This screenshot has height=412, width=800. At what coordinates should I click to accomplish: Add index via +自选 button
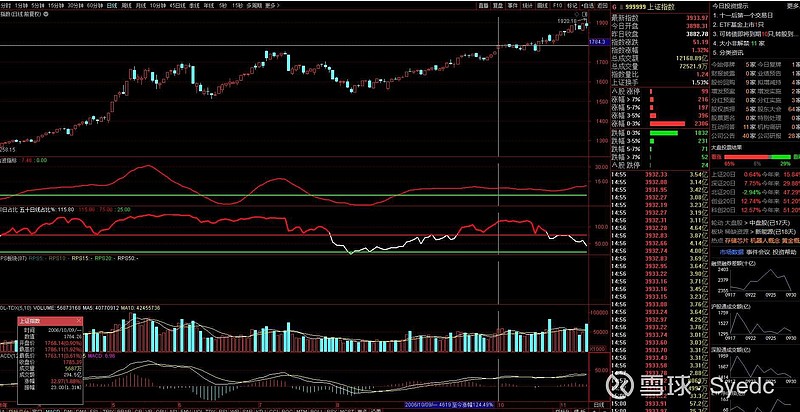(x=588, y=5)
